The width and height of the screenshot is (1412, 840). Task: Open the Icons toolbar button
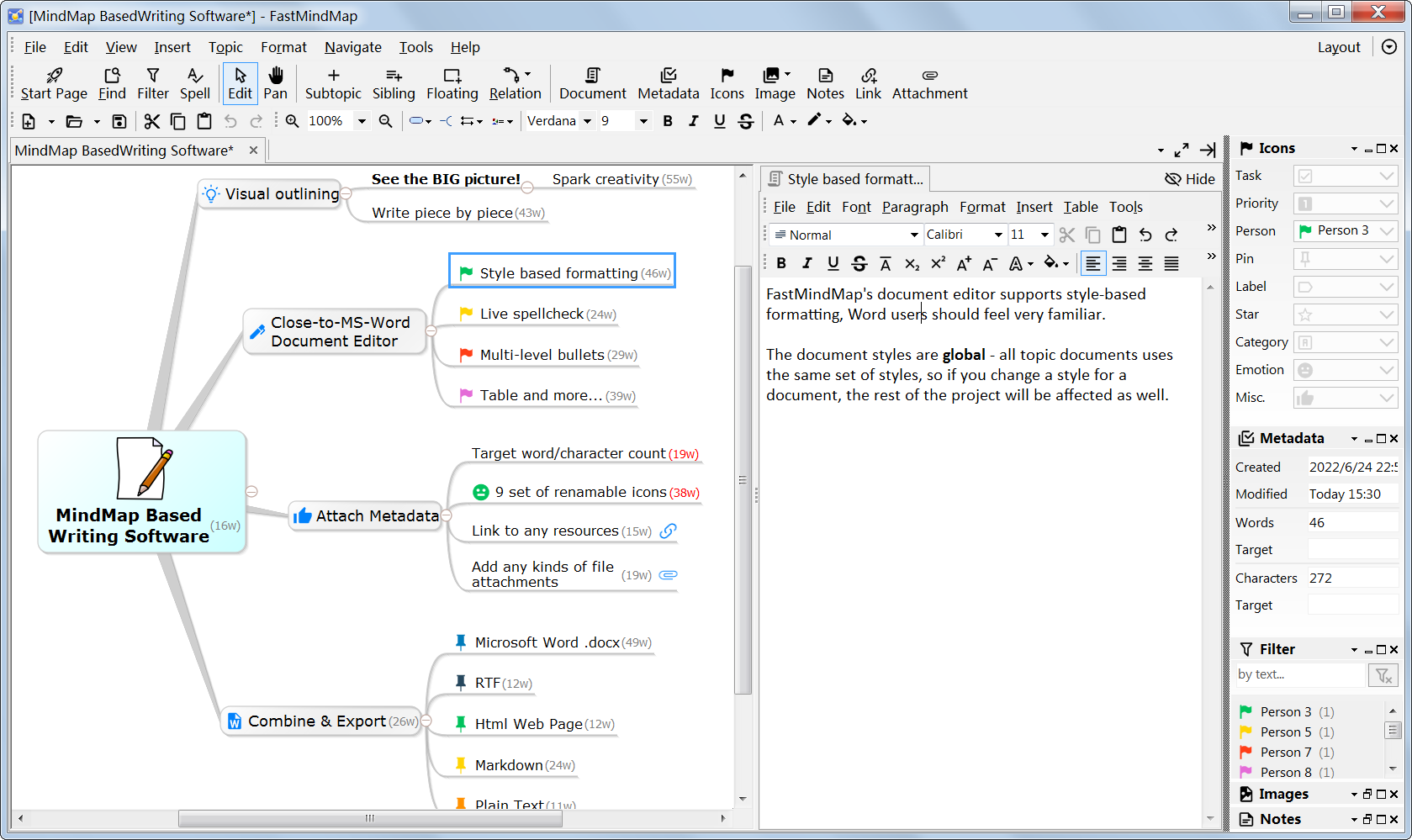[x=727, y=84]
